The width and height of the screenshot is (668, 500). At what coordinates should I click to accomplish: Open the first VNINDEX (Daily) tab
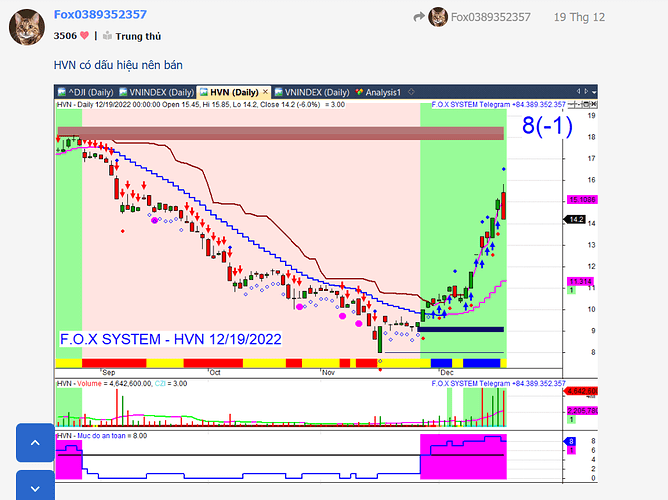156,92
